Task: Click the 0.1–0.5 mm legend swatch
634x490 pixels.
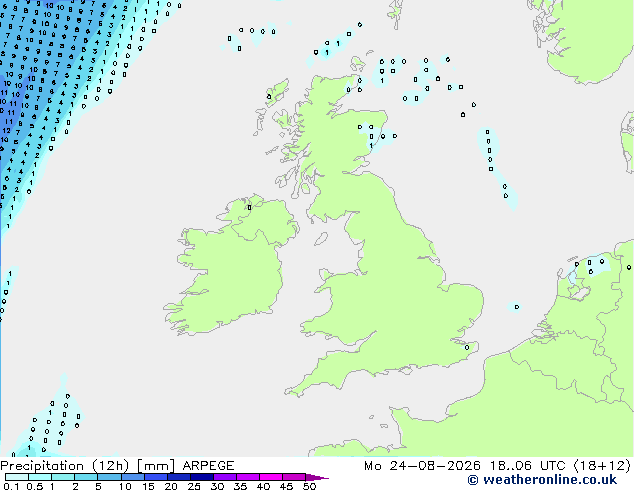Action: coord(17,477)
